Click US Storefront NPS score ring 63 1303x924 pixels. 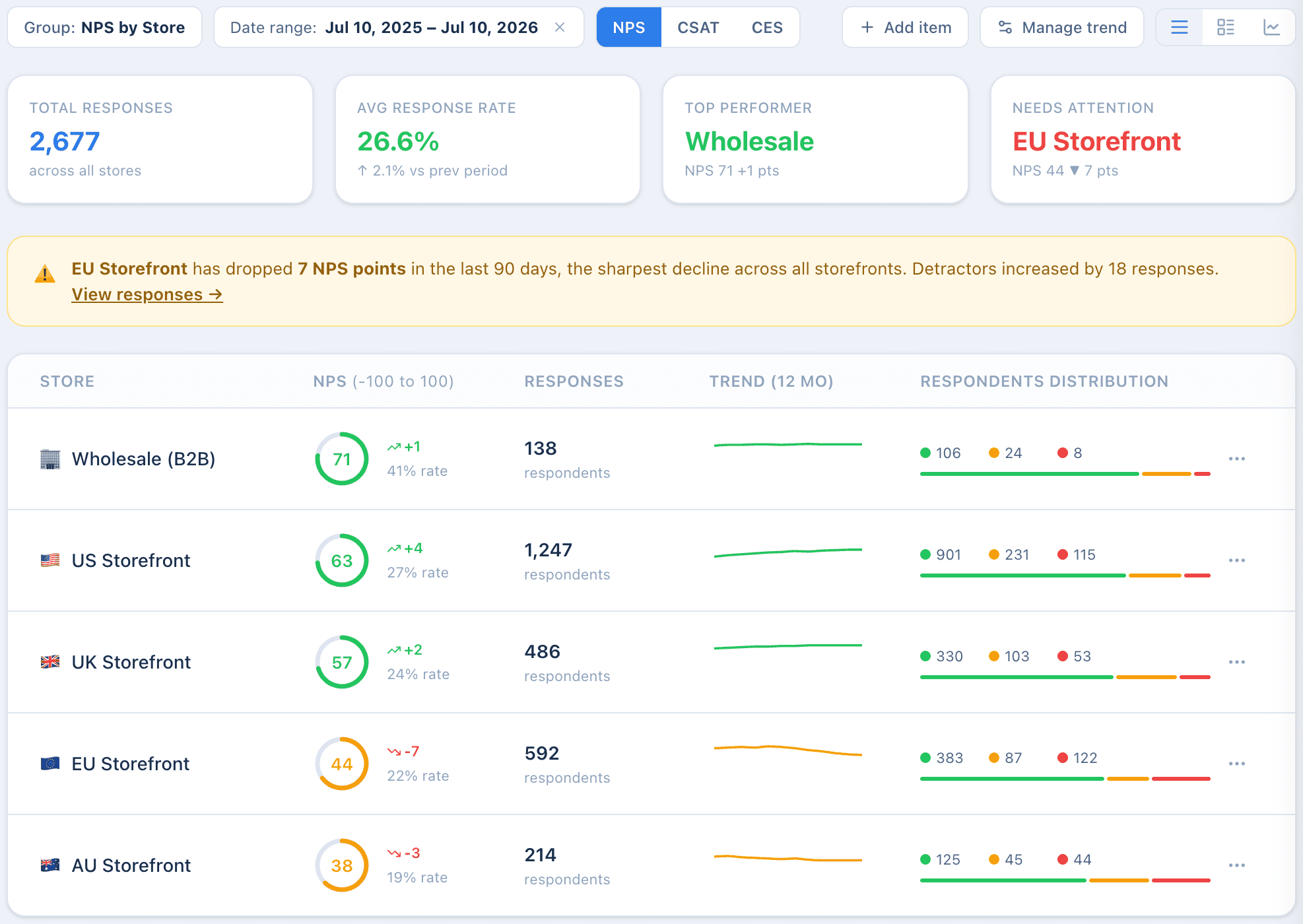(x=342, y=560)
